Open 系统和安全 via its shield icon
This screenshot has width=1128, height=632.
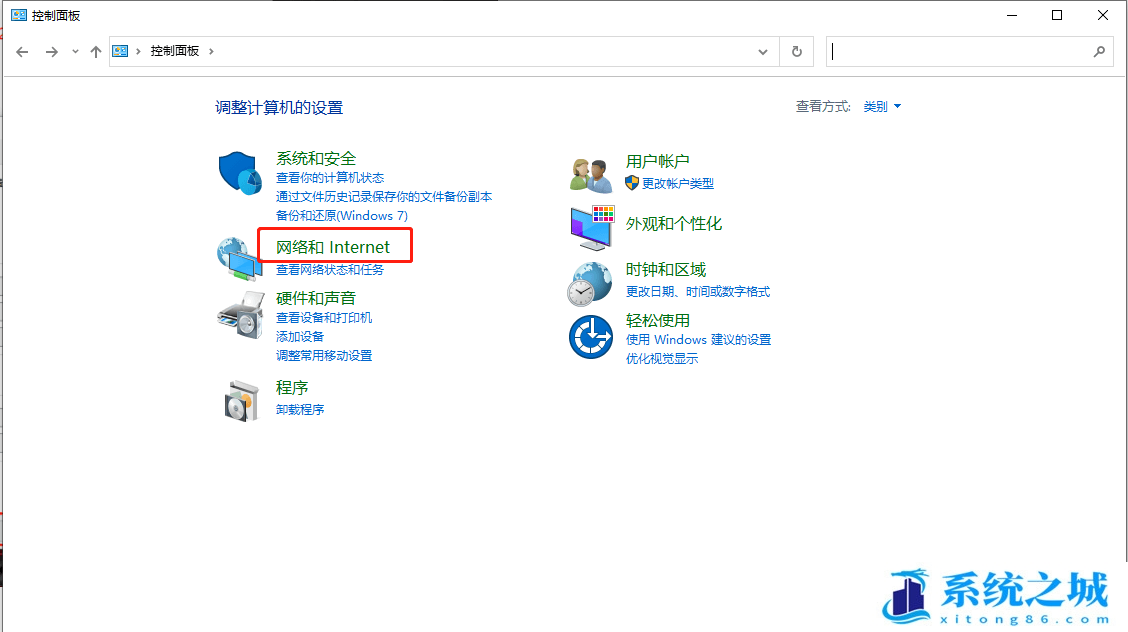239,170
